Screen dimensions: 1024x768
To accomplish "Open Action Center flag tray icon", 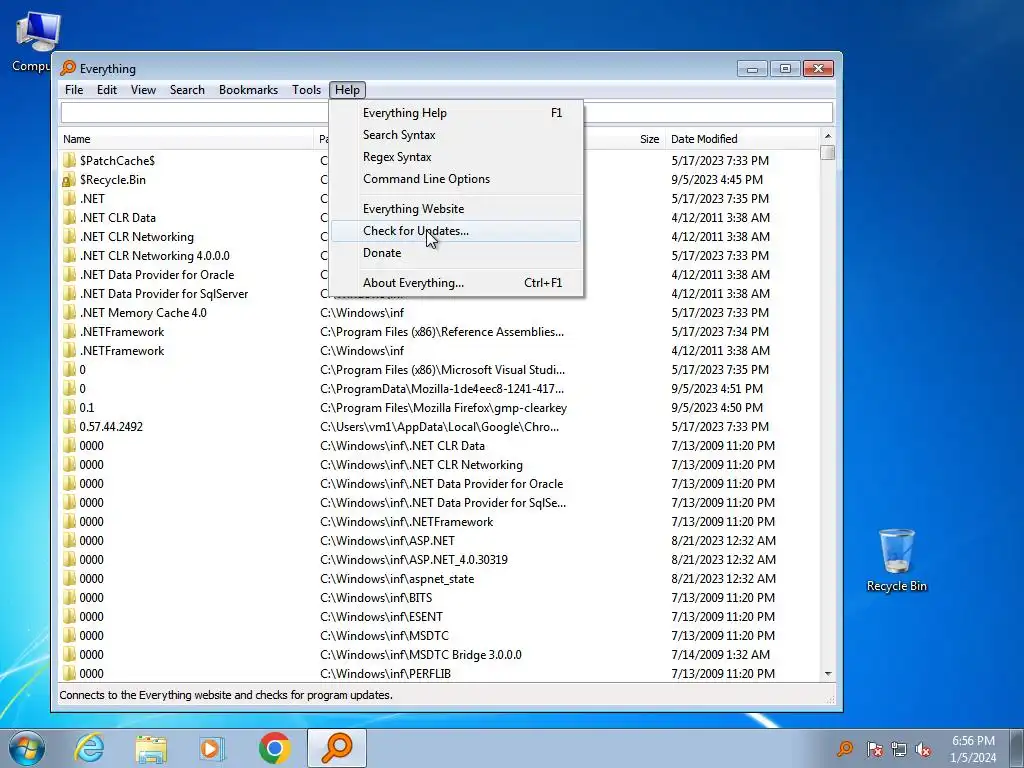I will [874, 749].
